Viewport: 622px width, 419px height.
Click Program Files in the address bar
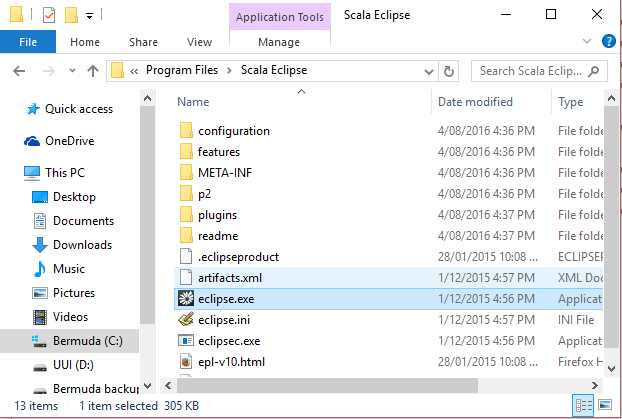pos(182,70)
